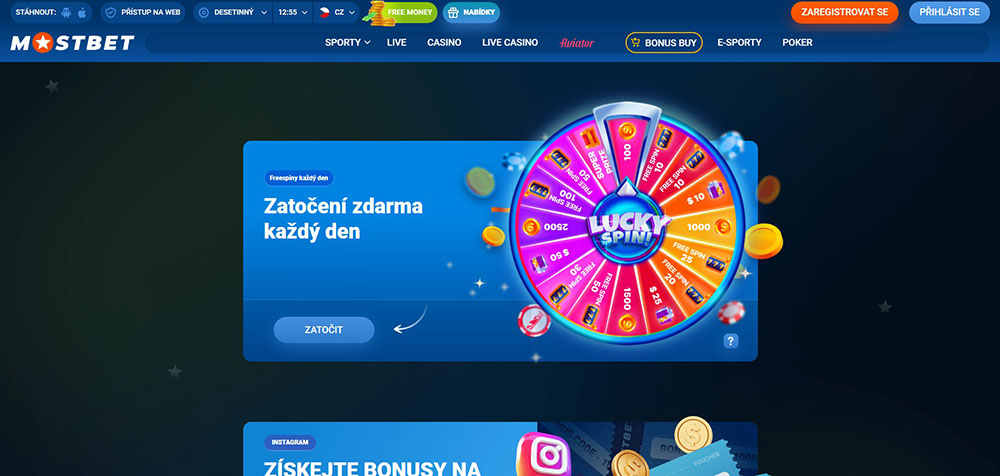Go to the Poker section
1000x476 pixels.
click(x=797, y=43)
